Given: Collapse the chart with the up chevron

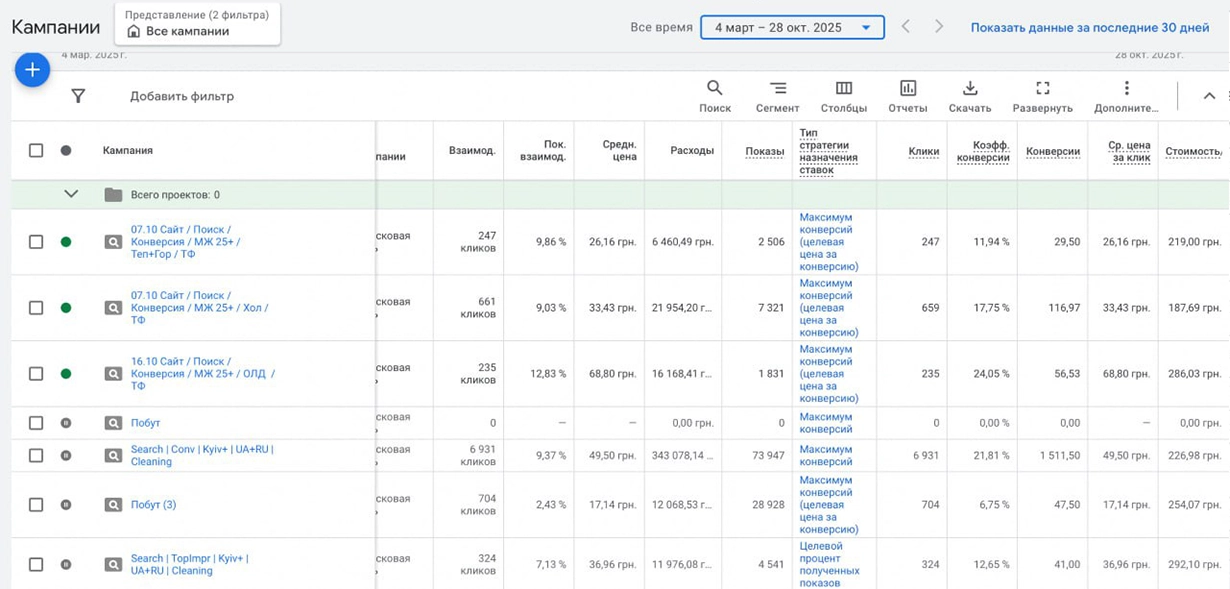Looking at the screenshot, I should pyautogui.click(x=1209, y=96).
